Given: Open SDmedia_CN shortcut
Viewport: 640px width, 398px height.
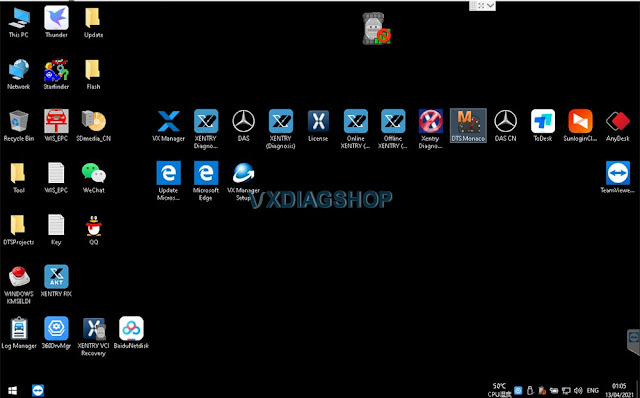Looking at the screenshot, I should tap(93, 126).
